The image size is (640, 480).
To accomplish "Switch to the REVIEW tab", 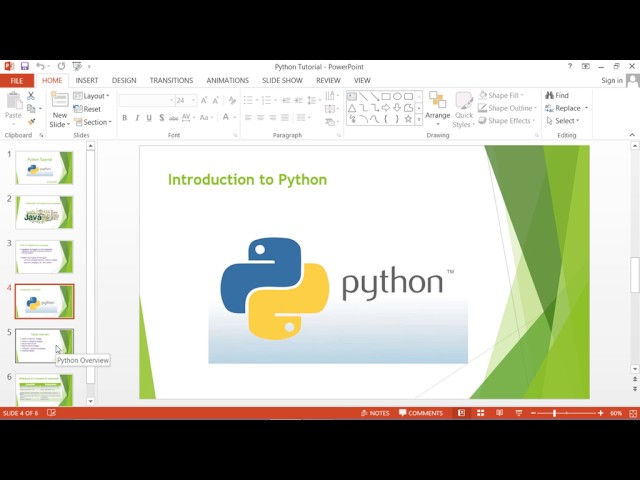I will point(328,80).
